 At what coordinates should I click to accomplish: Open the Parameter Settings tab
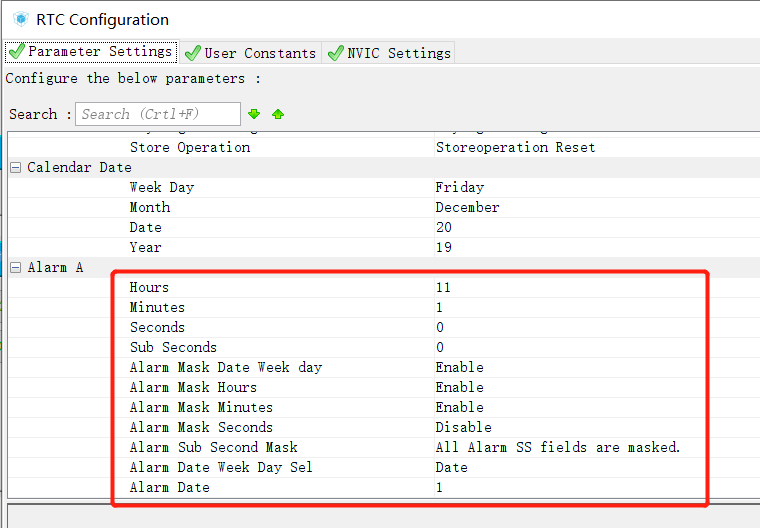click(92, 51)
